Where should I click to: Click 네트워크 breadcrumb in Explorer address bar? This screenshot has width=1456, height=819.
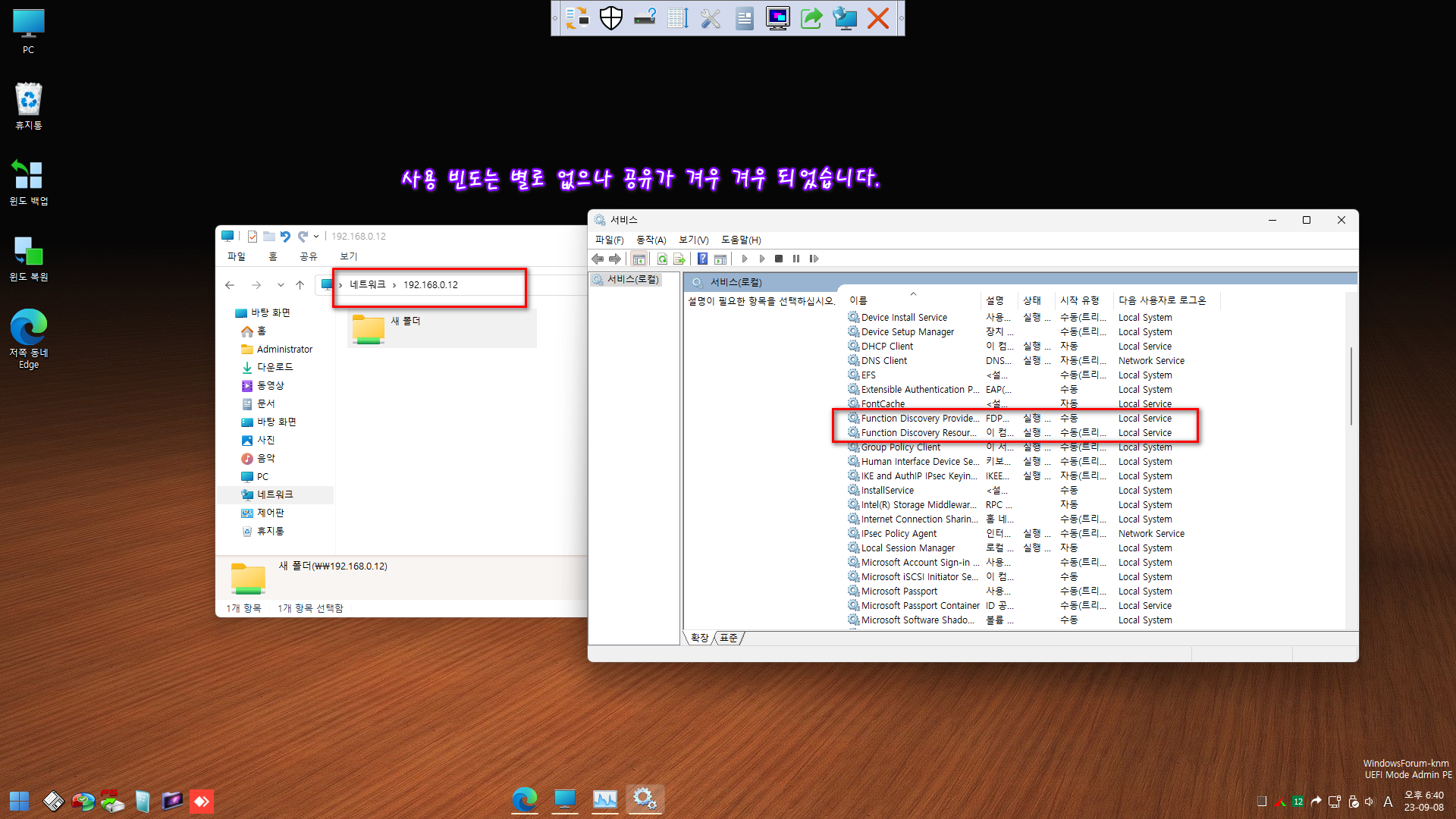point(368,285)
